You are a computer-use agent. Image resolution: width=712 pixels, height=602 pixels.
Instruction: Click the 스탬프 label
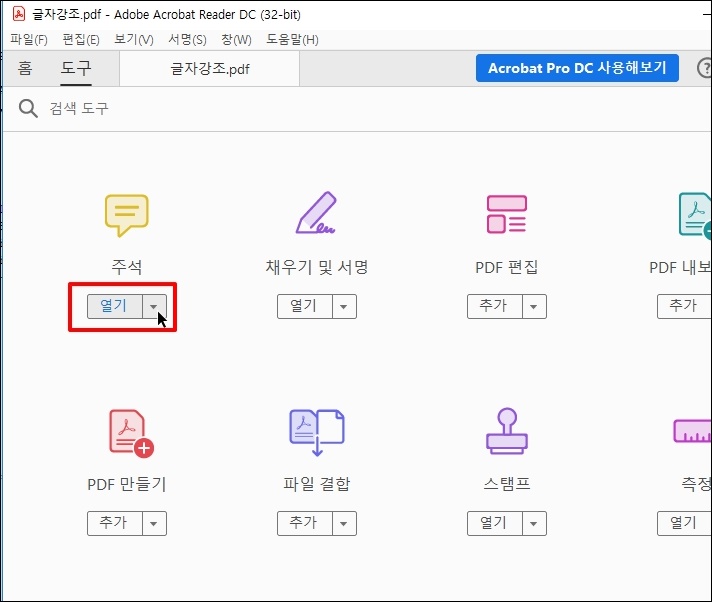pos(507,484)
